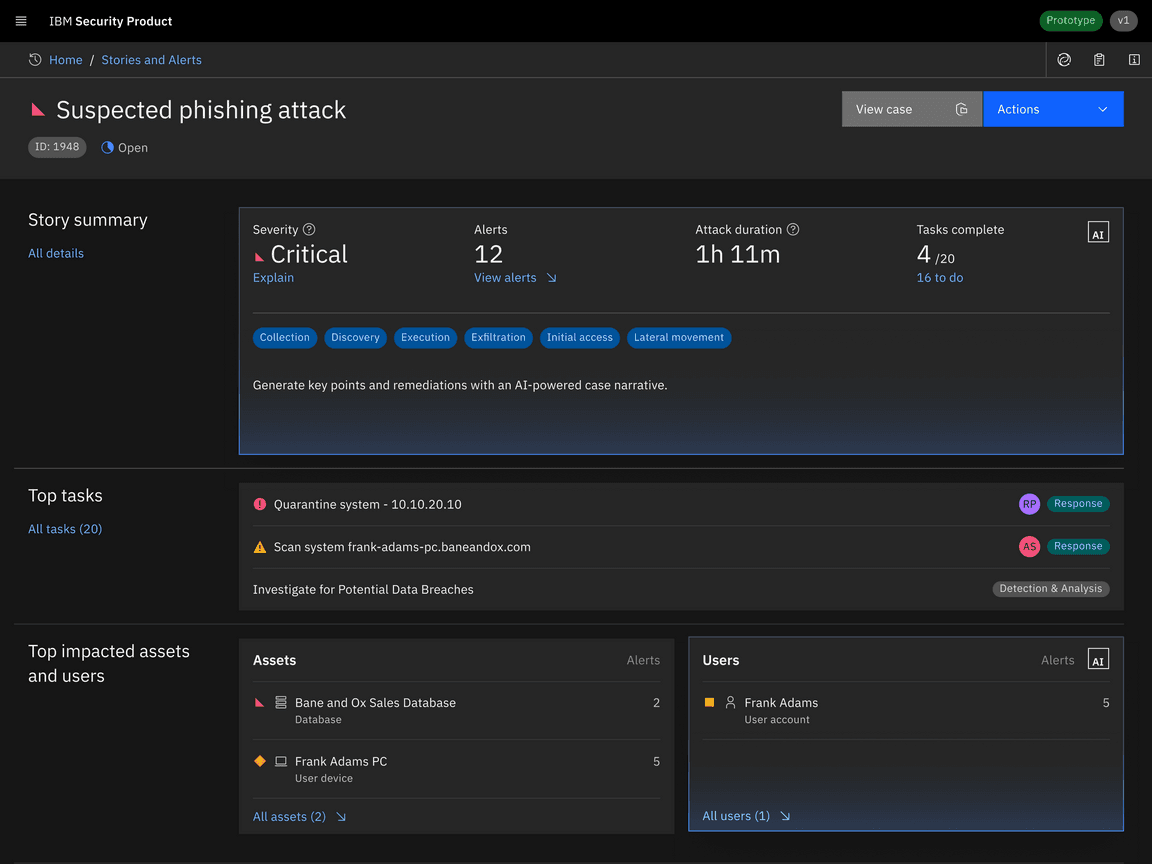Image resolution: width=1152 pixels, height=864 pixels.
Task: Click the View case button
Action: (x=911, y=109)
